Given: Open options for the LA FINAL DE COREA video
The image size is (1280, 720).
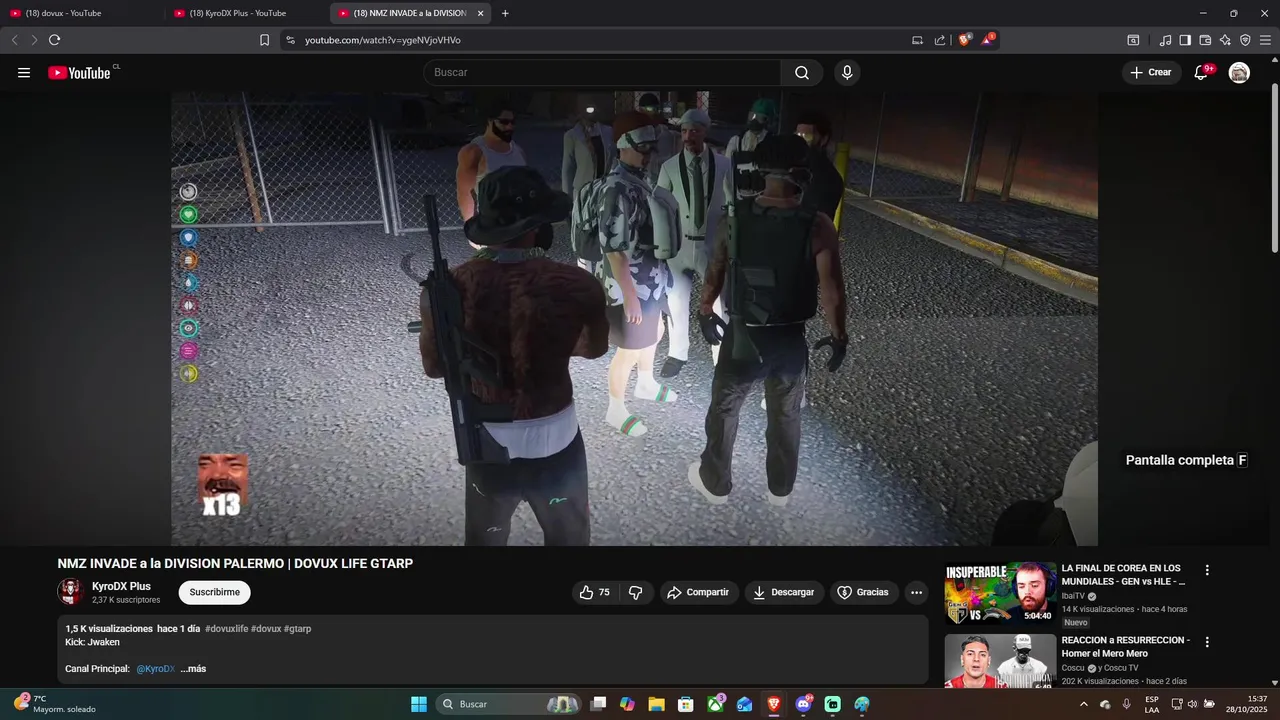Looking at the screenshot, I should (x=1207, y=570).
